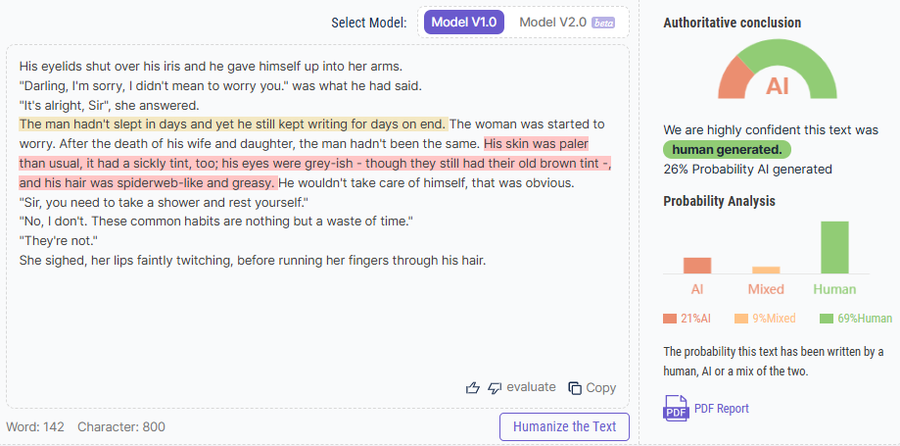Click the Humanize the Text button
The image size is (900, 446).
(x=565, y=427)
